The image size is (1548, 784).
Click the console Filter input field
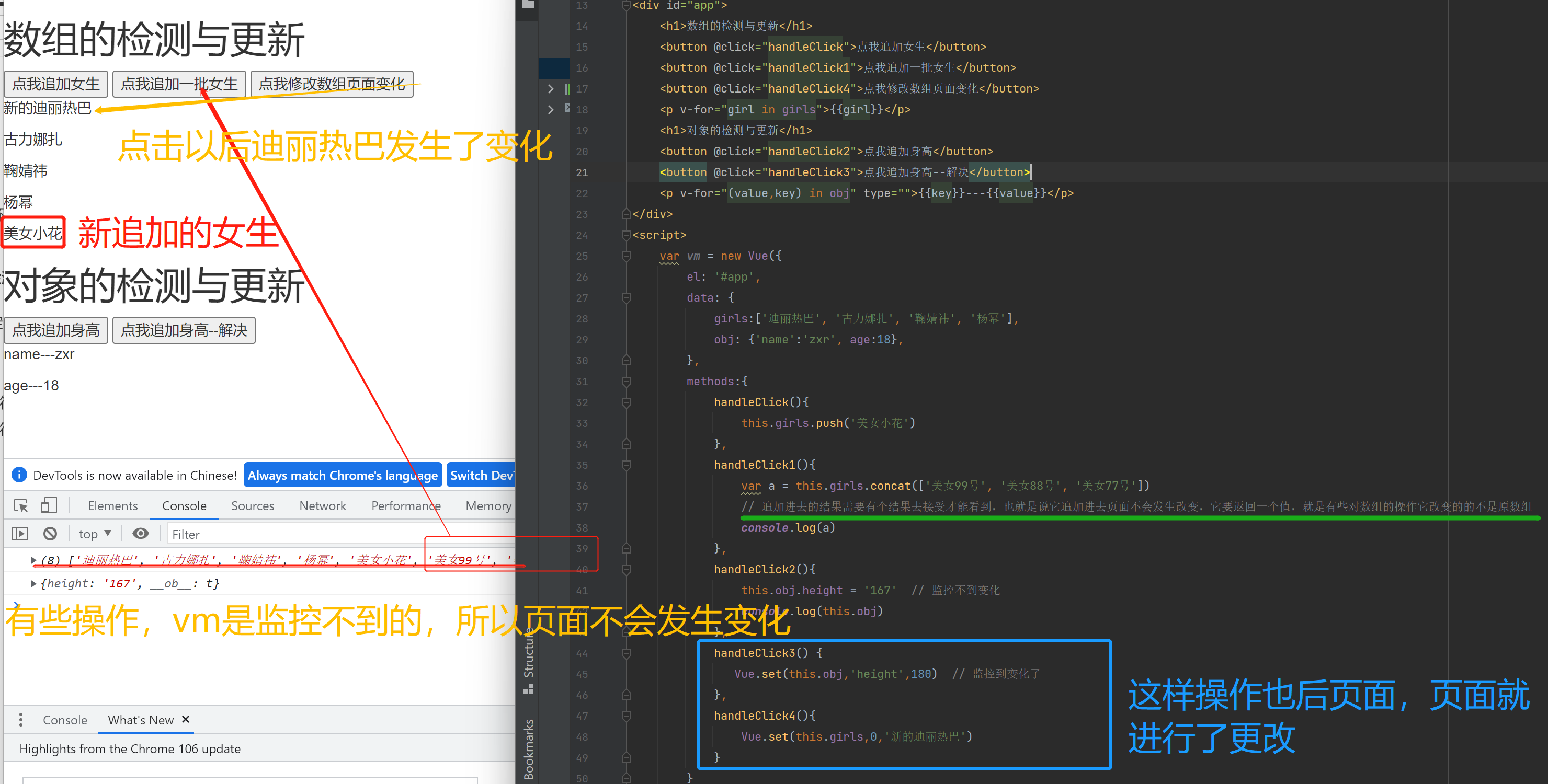[x=336, y=534]
